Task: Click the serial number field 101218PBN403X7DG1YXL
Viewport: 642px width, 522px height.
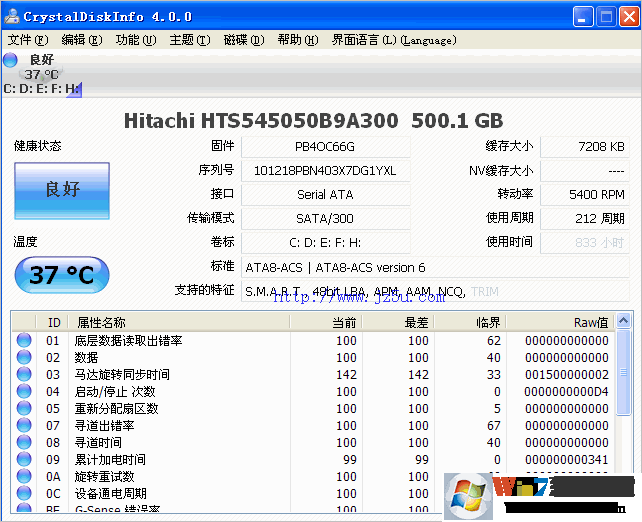Action: pyautogui.click(x=325, y=171)
